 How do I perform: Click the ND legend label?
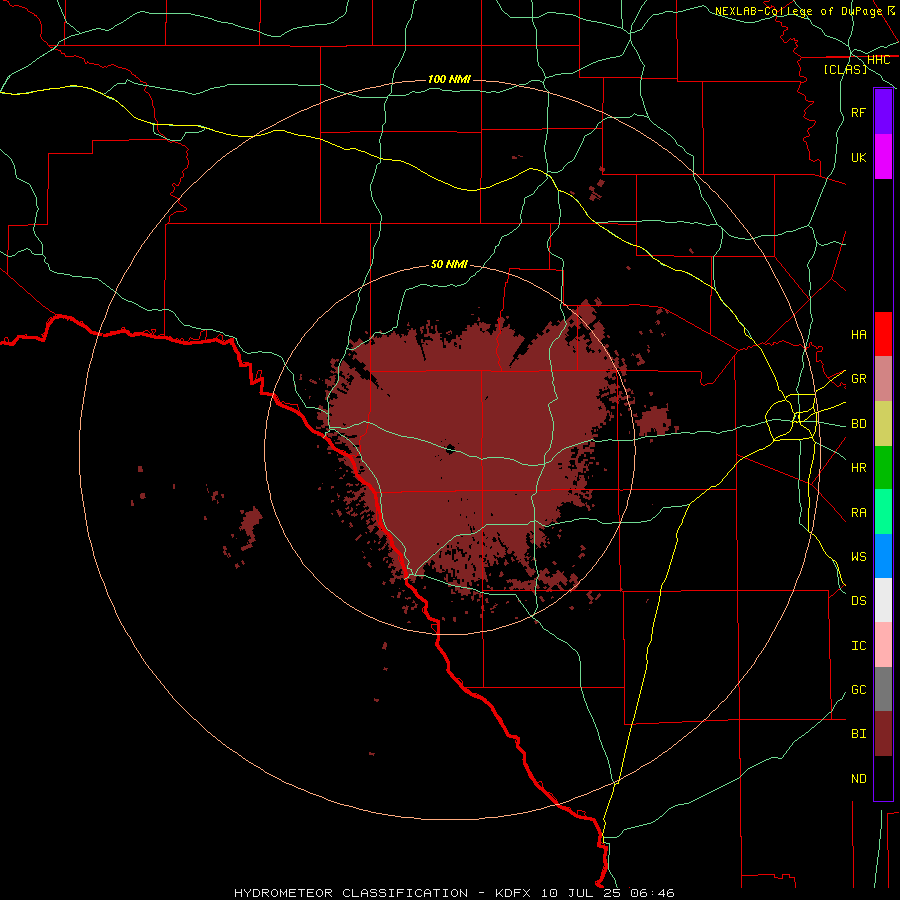(858, 778)
